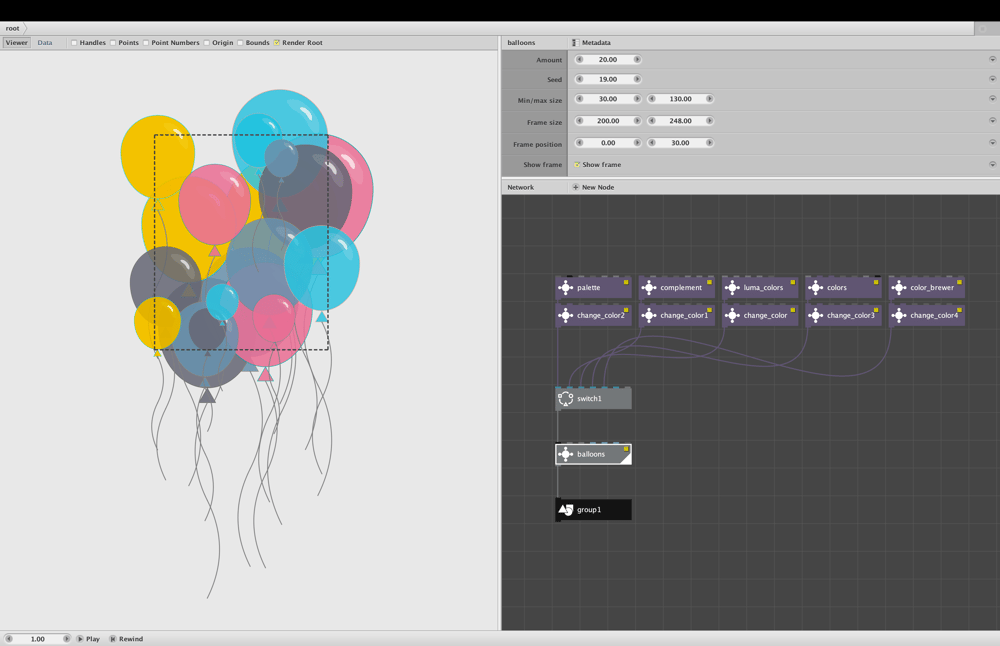Decrease the frame number stepper at bottom
Viewport: 1000px width, 646px height.
(9, 638)
